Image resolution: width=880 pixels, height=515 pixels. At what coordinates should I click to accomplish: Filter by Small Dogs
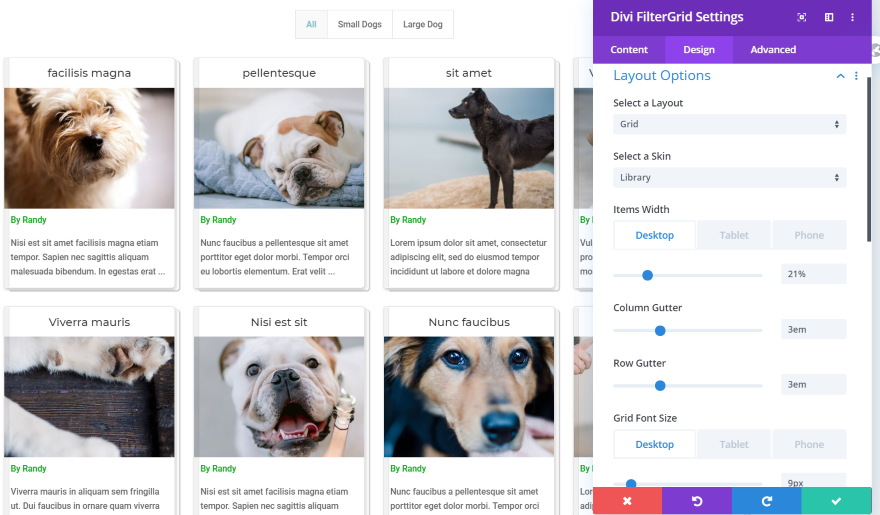(x=360, y=24)
